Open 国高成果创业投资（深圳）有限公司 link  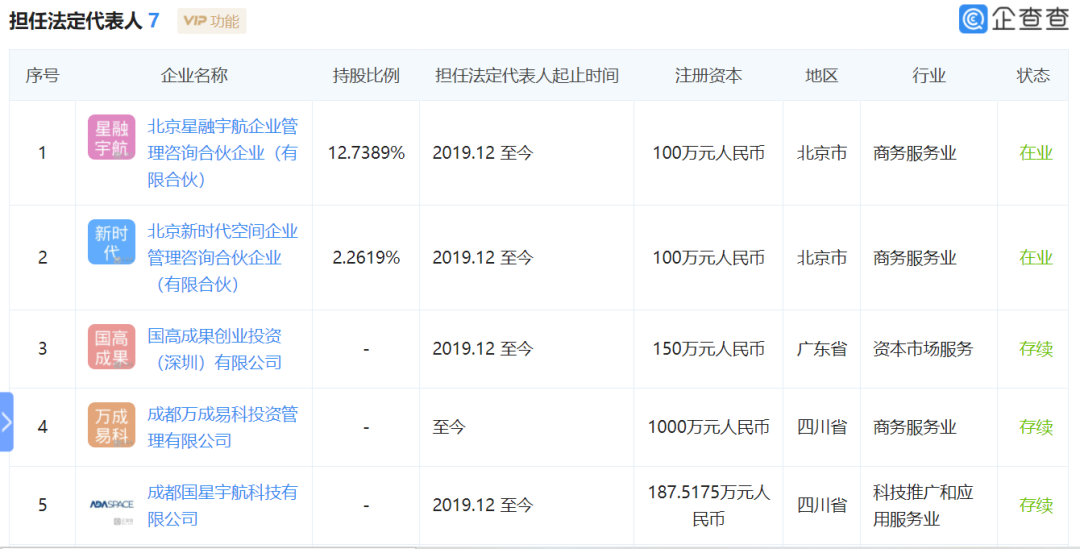(x=215, y=349)
